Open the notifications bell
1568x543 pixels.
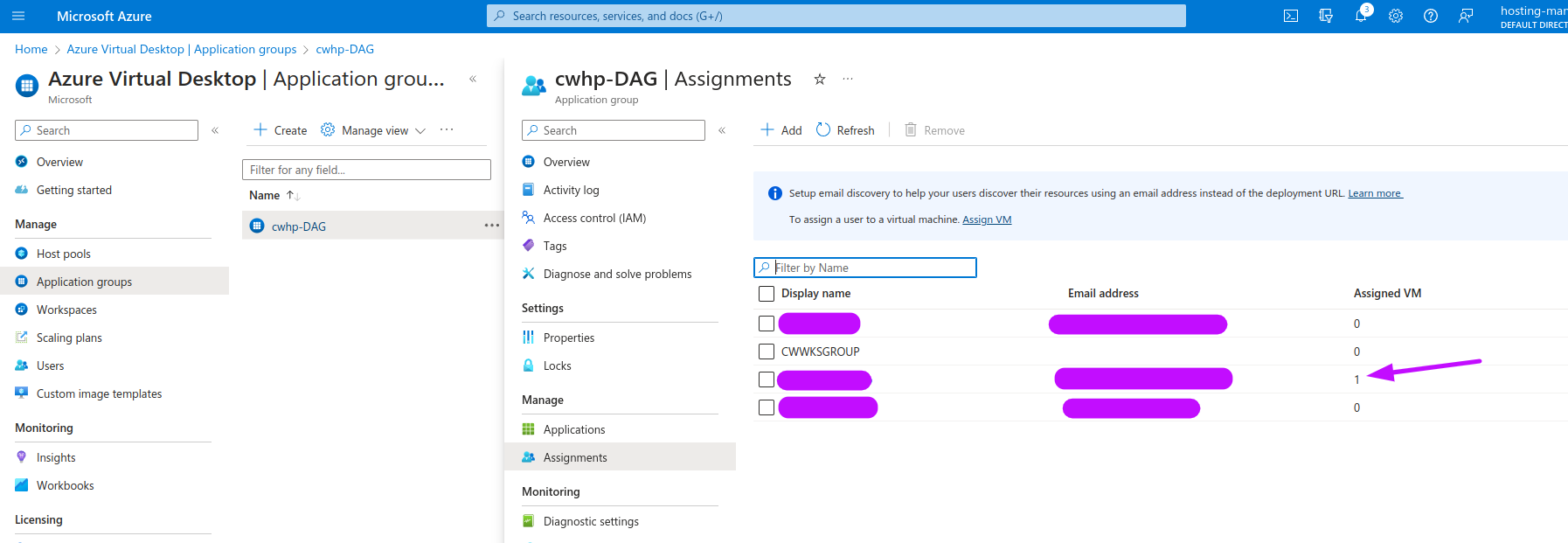[x=1361, y=16]
